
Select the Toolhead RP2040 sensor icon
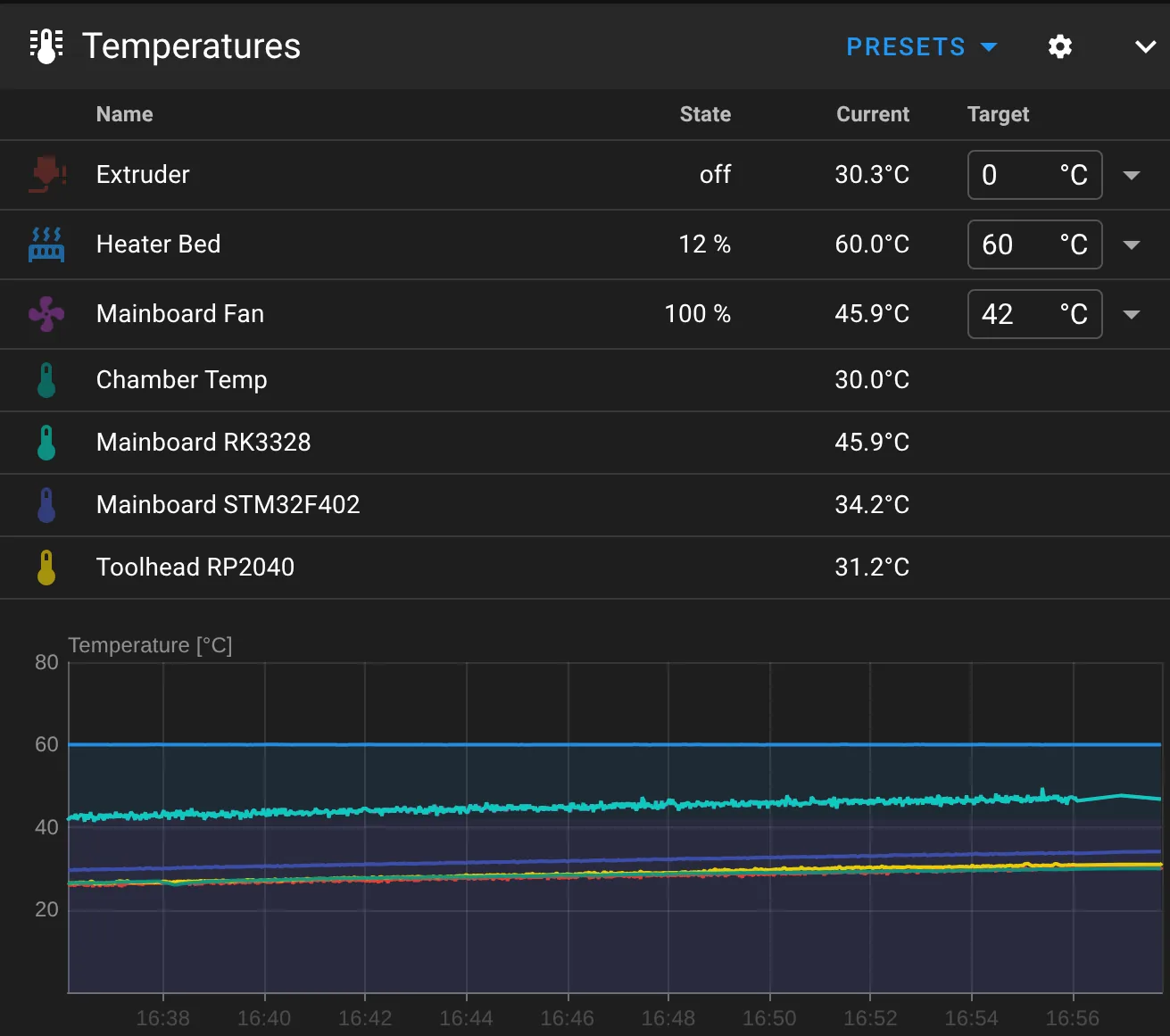click(x=46, y=567)
